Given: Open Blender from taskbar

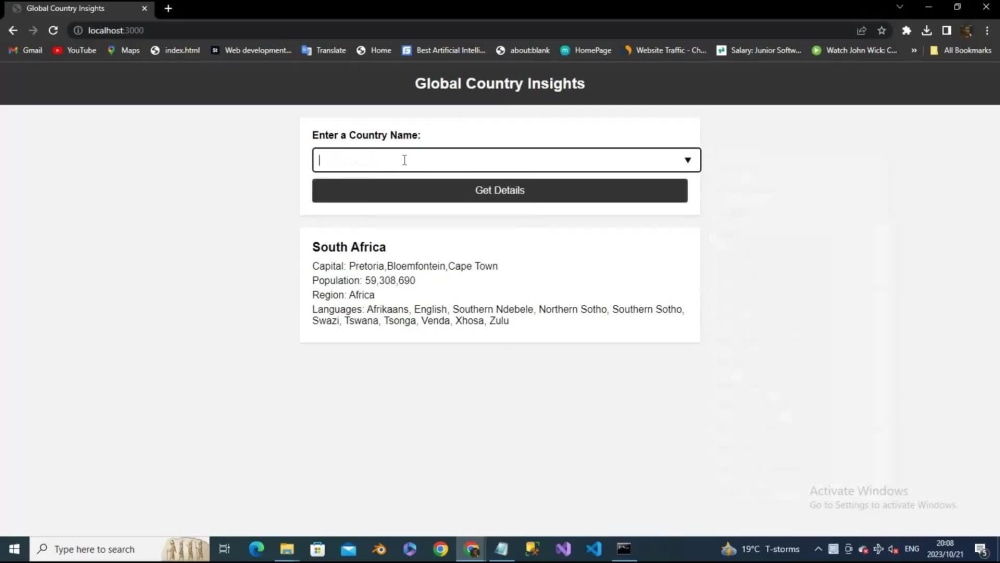Looking at the screenshot, I should (x=379, y=549).
